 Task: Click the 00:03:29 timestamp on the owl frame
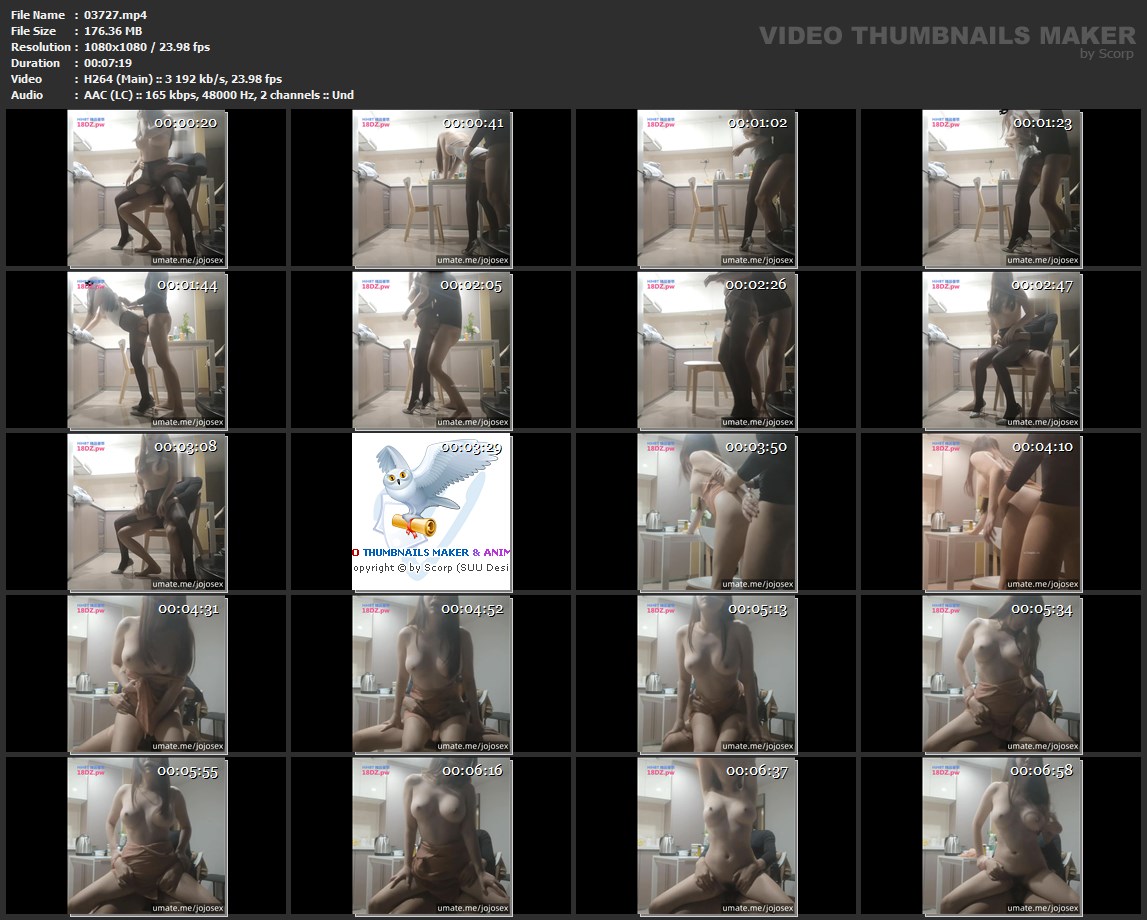[471, 447]
